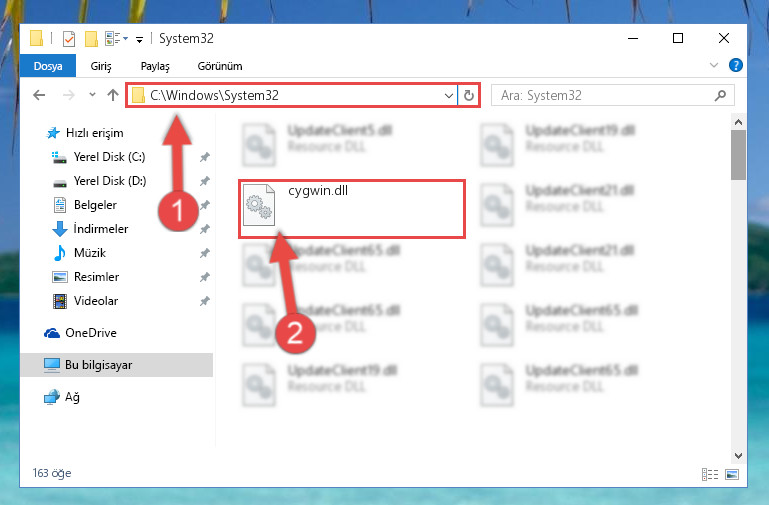Go forward with the right arrow

tap(69, 95)
